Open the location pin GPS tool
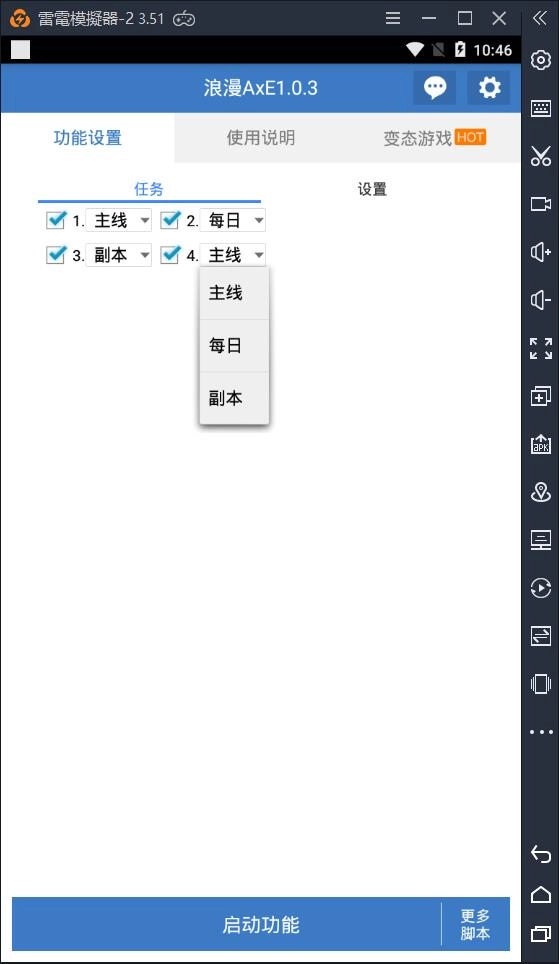Screen dimensions: 559x964 click(x=541, y=492)
